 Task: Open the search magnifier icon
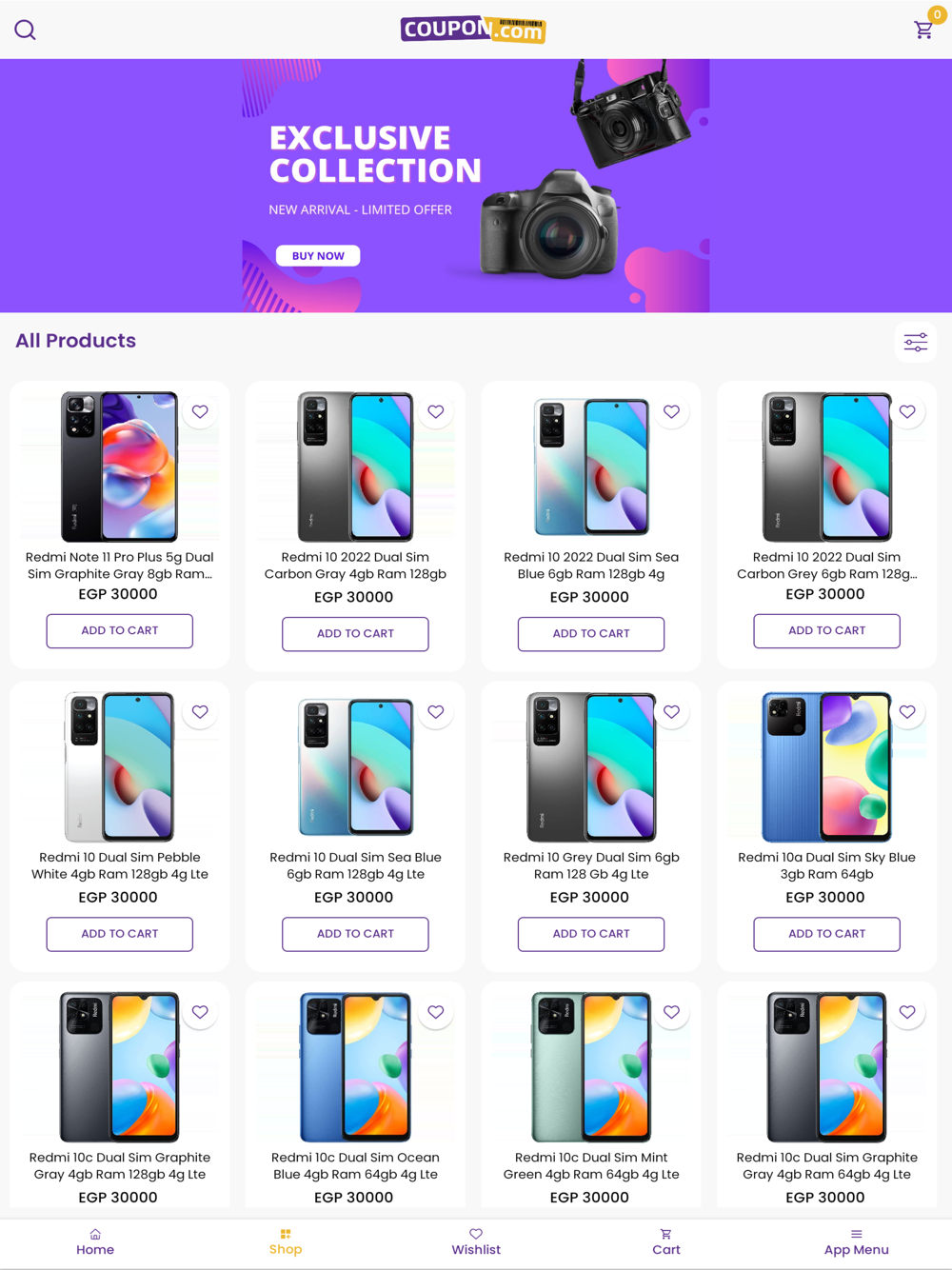(x=26, y=30)
